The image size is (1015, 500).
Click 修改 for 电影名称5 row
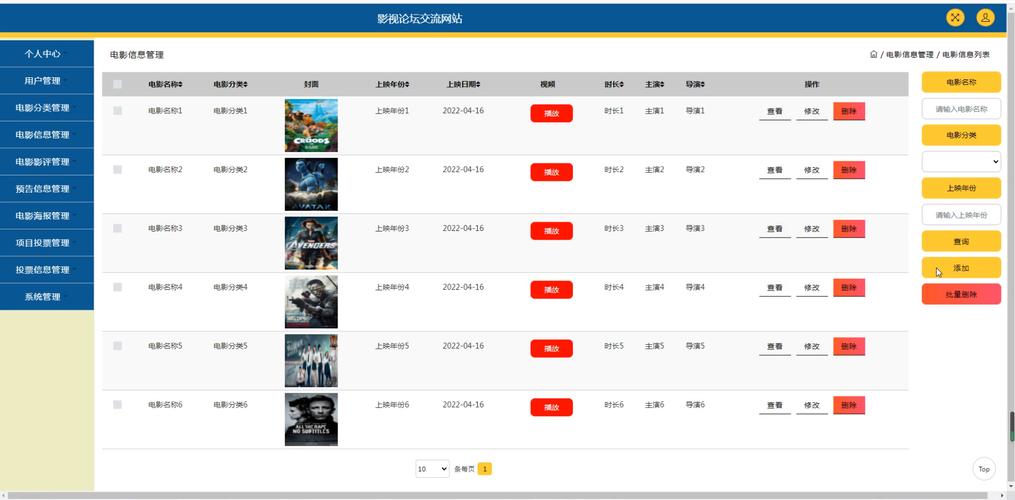(x=812, y=347)
